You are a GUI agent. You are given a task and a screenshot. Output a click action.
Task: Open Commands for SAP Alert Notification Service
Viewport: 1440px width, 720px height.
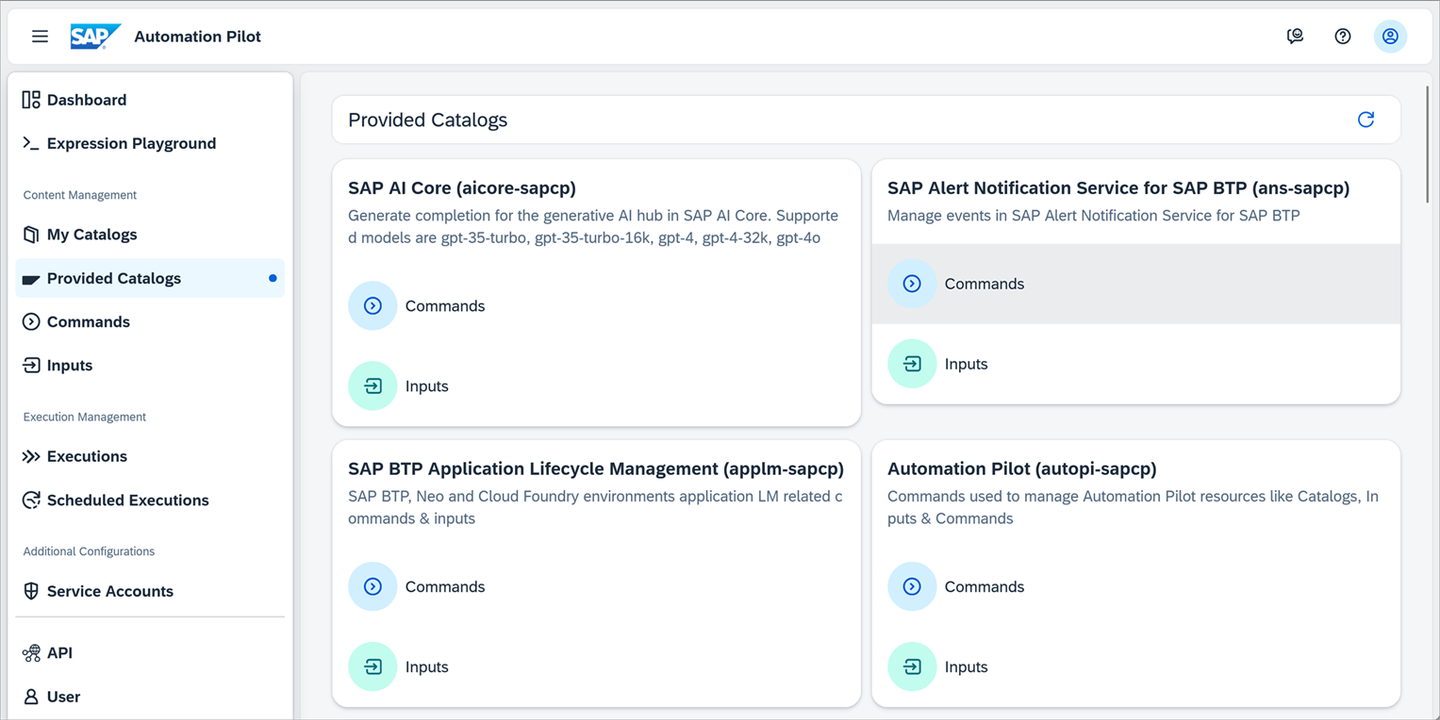coord(1136,284)
